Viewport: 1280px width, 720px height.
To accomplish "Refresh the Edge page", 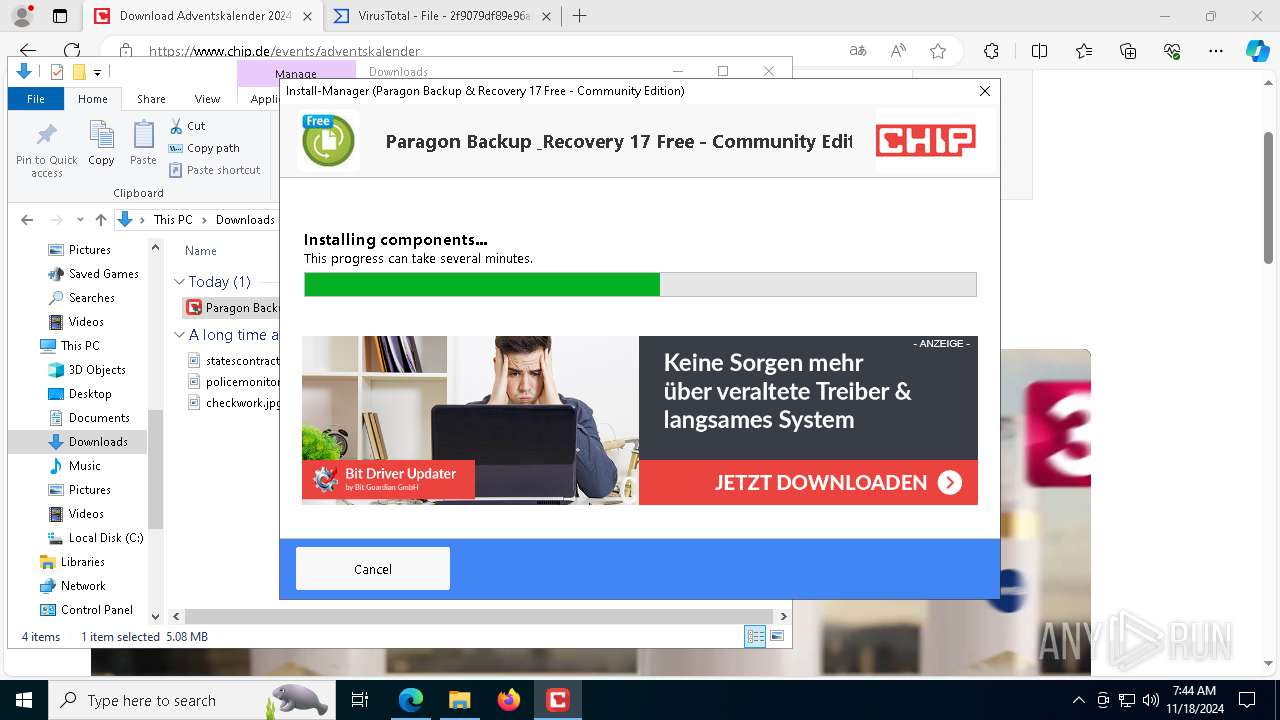I will (x=72, y=51).
